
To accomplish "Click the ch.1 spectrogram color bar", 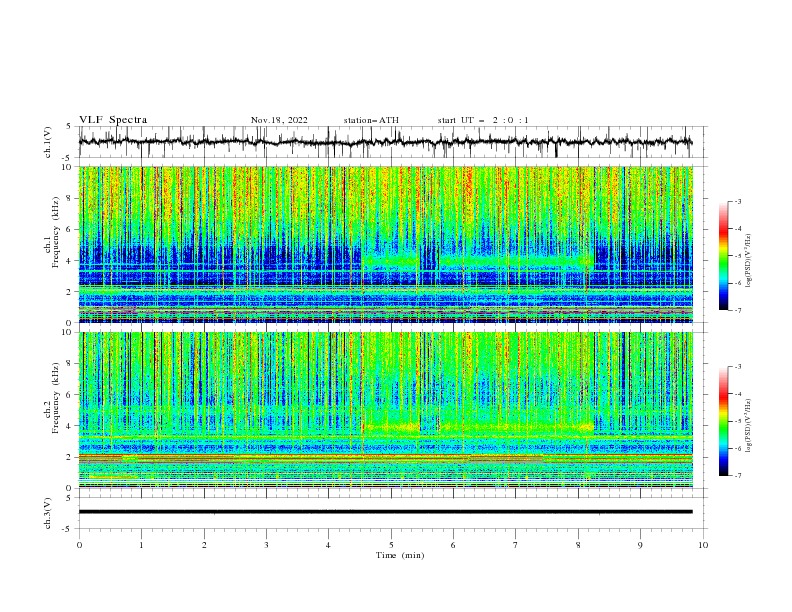I will [723, 256].
